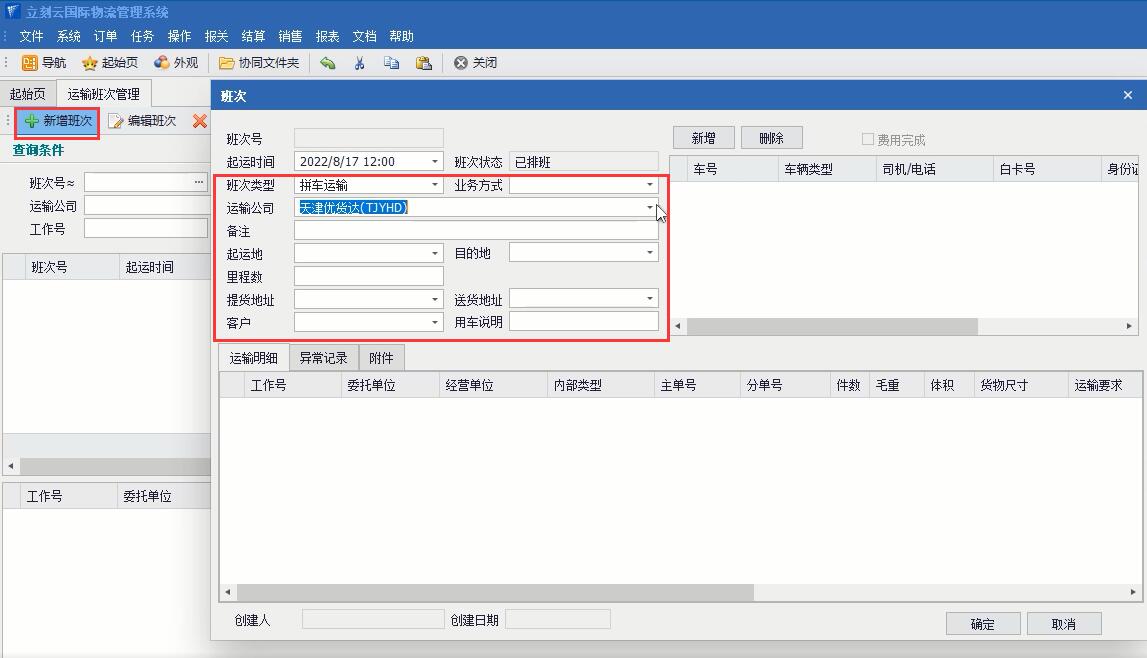Click the 导航 navigation toolbar icon
Viewport: 1147px width, 658px height.
tap(44, 63)
